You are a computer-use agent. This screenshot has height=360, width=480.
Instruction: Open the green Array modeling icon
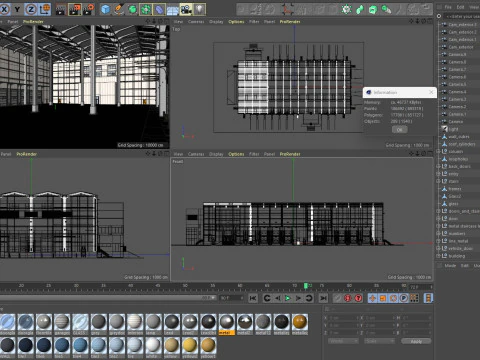click(x=146, y=9)
